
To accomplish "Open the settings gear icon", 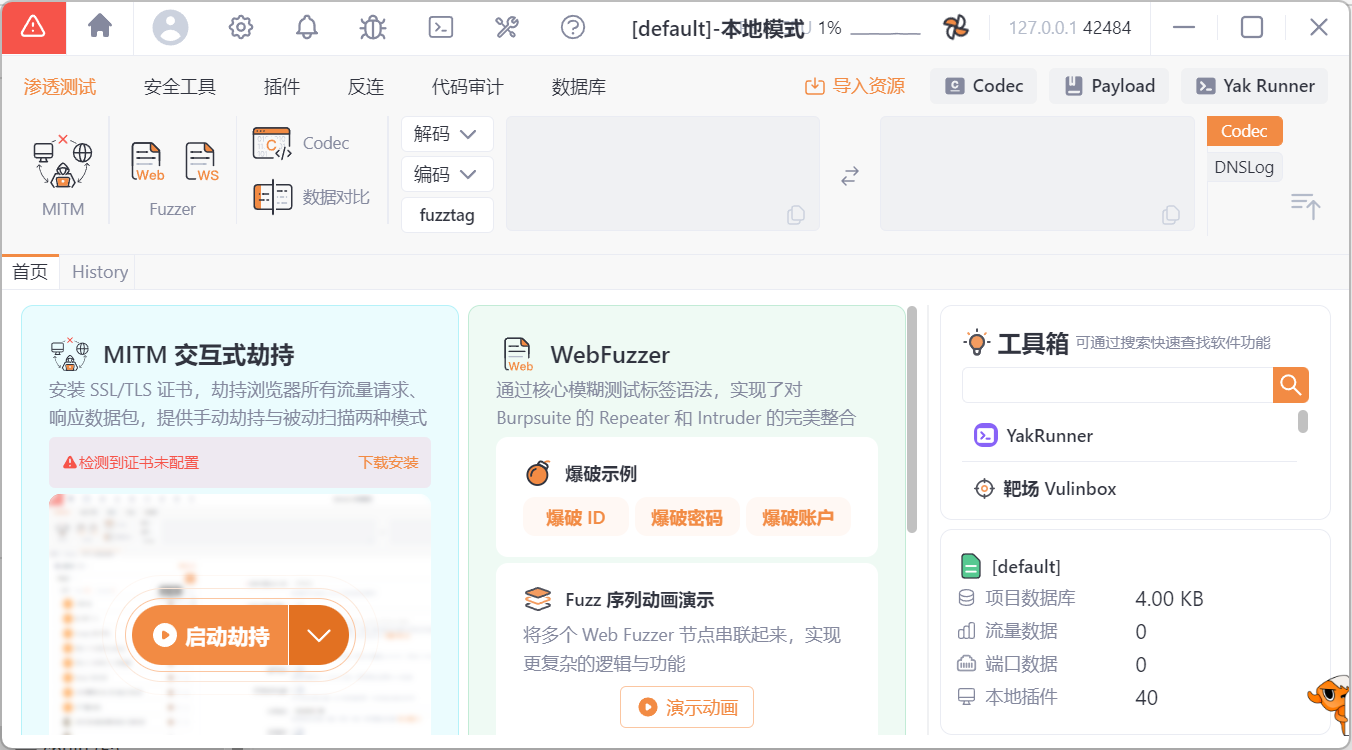I will (x=240, y=27).
